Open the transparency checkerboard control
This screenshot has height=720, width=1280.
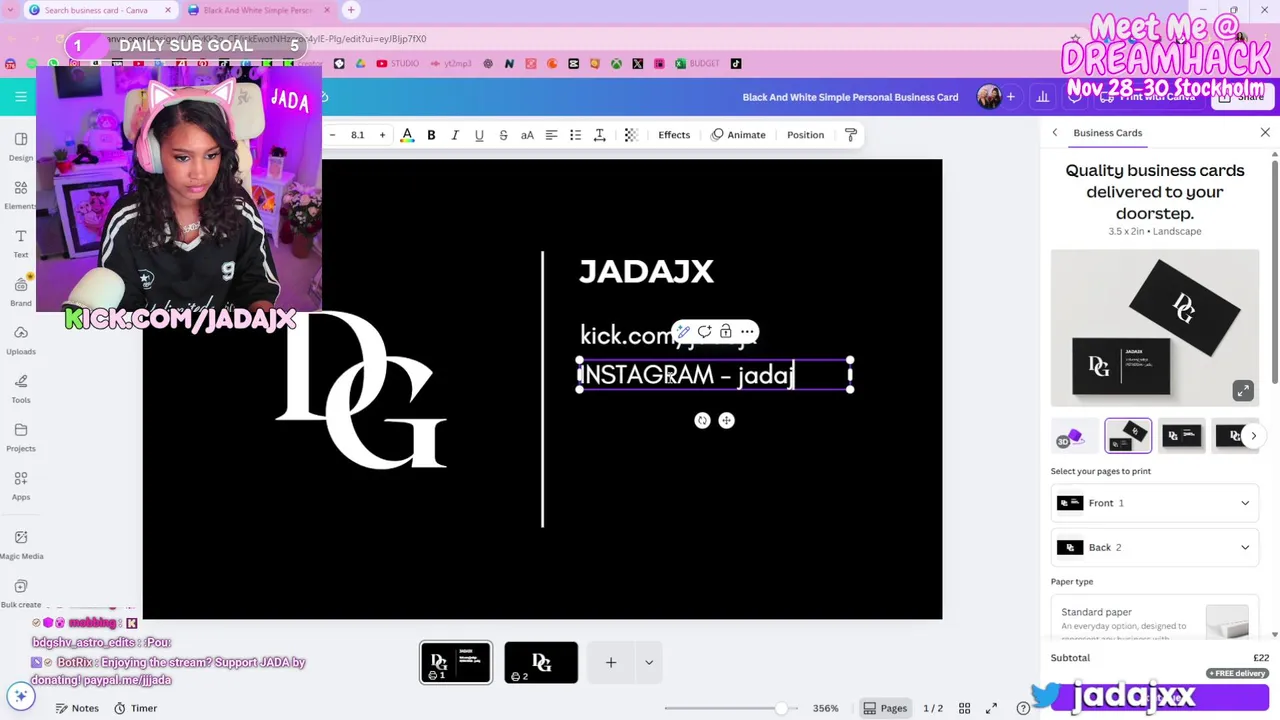click(x=631, y=135)
